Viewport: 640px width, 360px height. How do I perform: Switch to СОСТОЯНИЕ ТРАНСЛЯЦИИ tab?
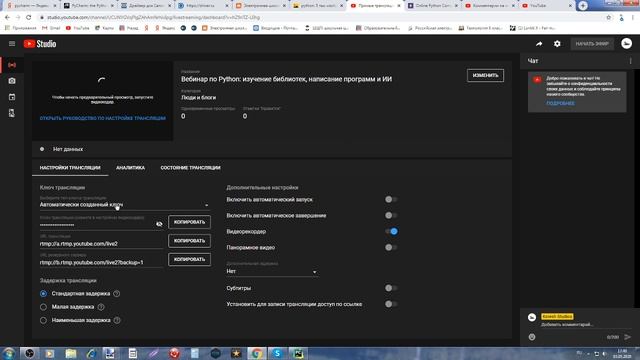tap(190, 168)
